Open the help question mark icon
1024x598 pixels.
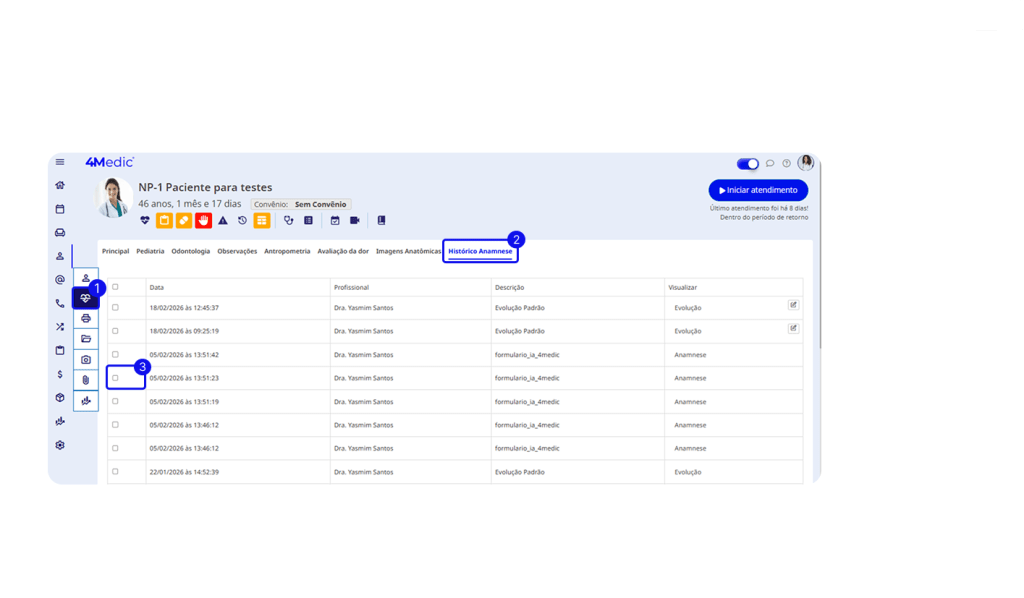coord(786,164)
